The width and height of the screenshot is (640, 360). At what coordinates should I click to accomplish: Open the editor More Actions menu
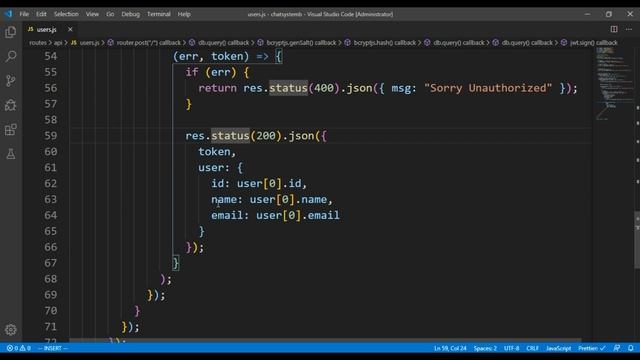[x=629, y=29]
